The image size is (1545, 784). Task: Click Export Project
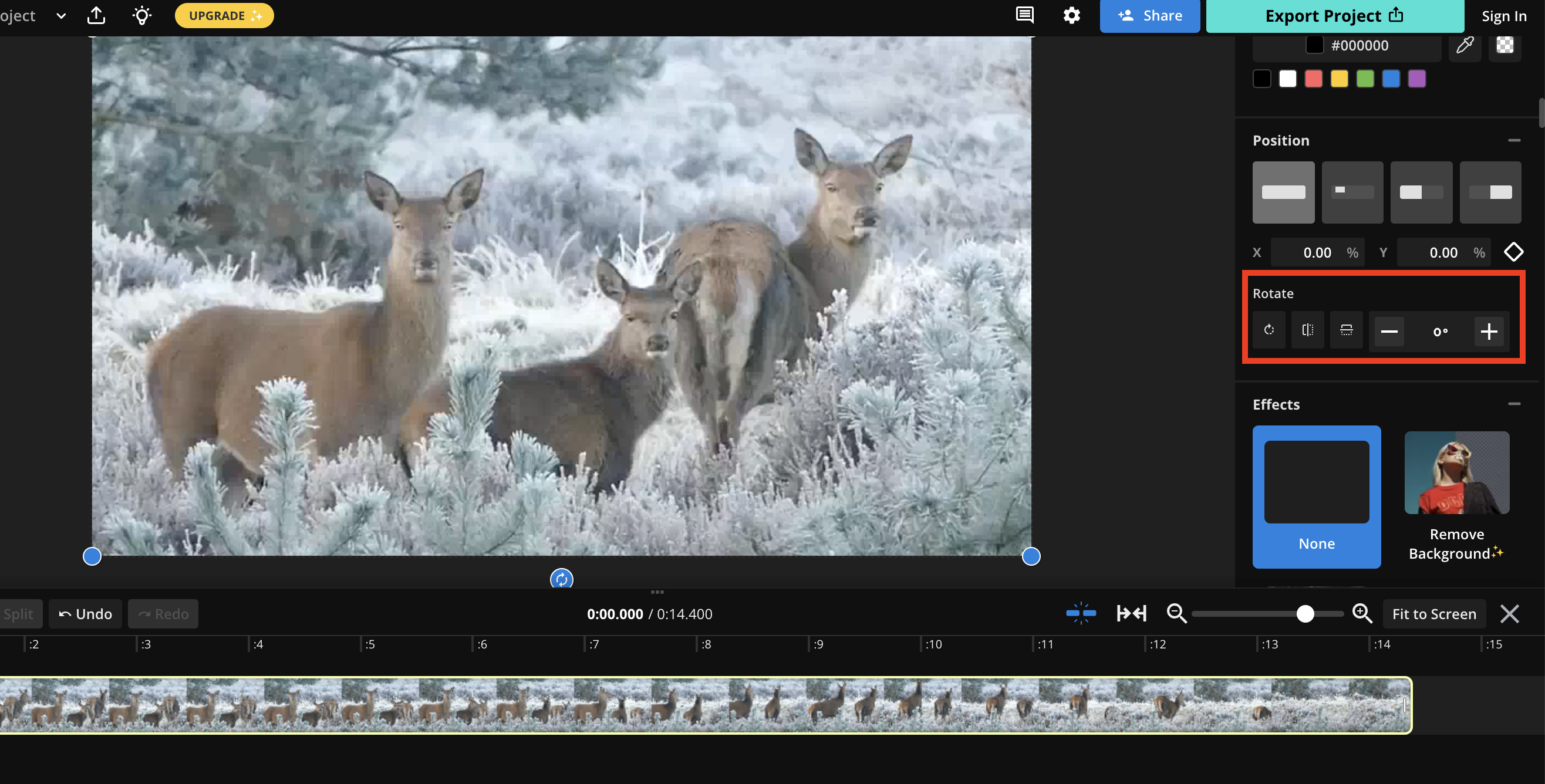[1334, 16]
